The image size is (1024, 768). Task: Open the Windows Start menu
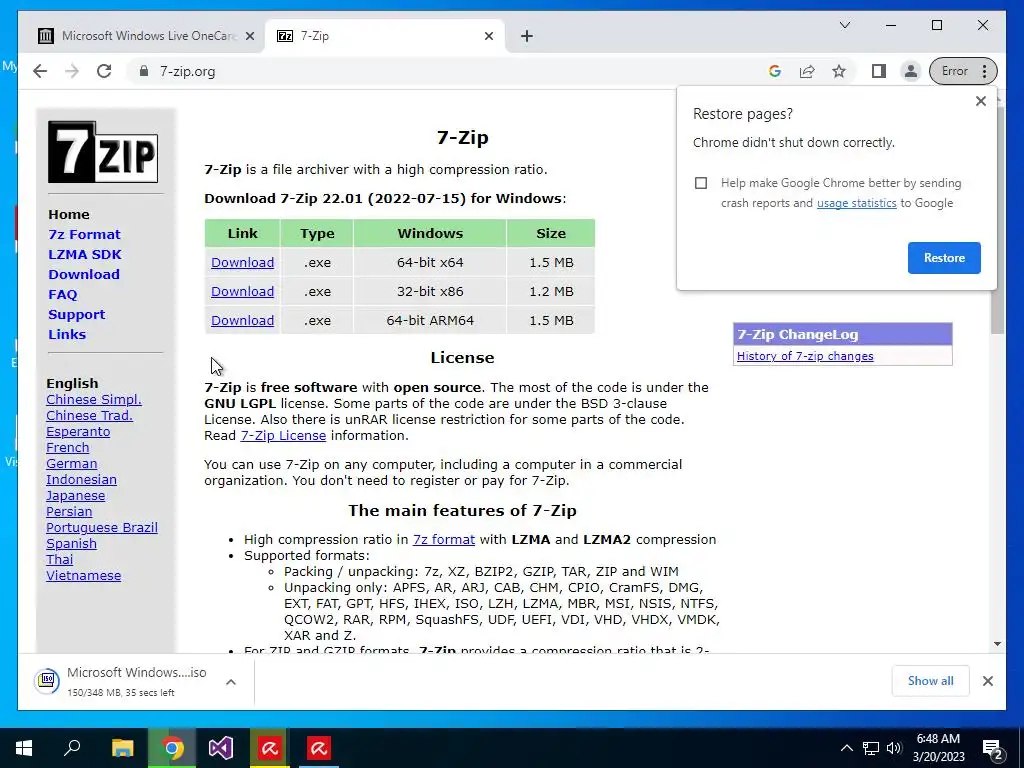(x=24, y=748)
